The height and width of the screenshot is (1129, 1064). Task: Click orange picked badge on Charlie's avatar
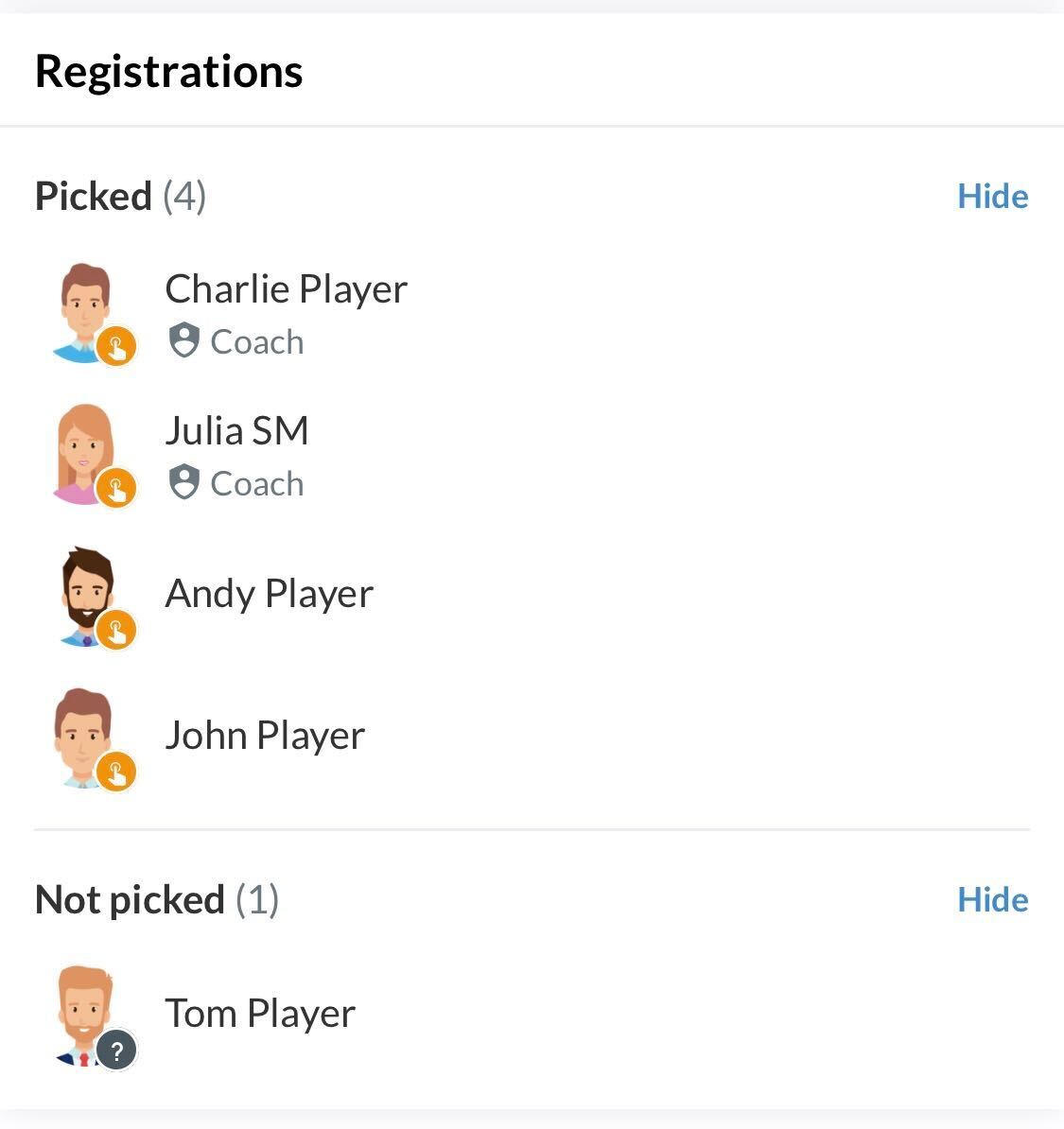[116, 346]
